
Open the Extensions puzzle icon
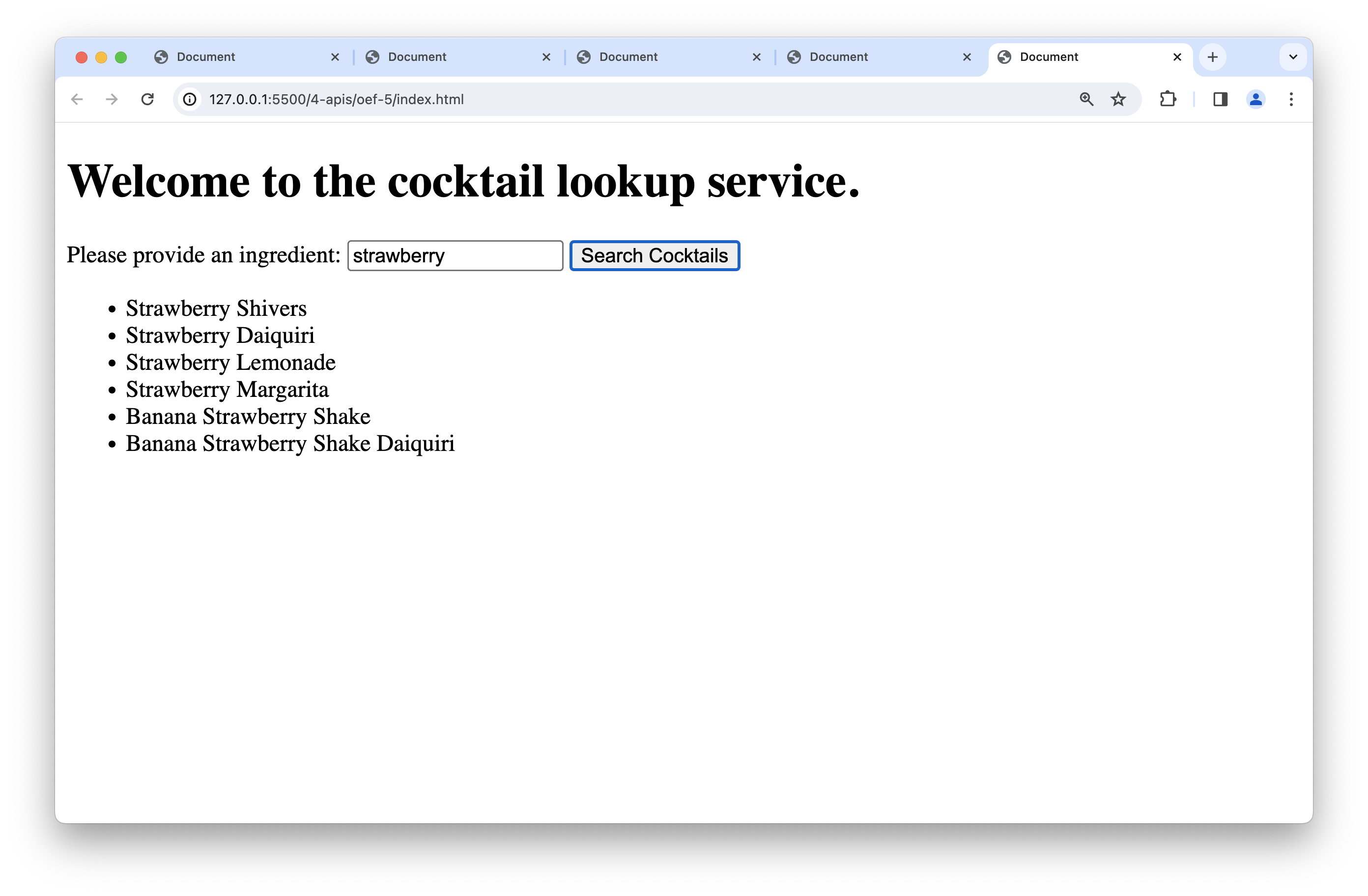click(1168, 99)
